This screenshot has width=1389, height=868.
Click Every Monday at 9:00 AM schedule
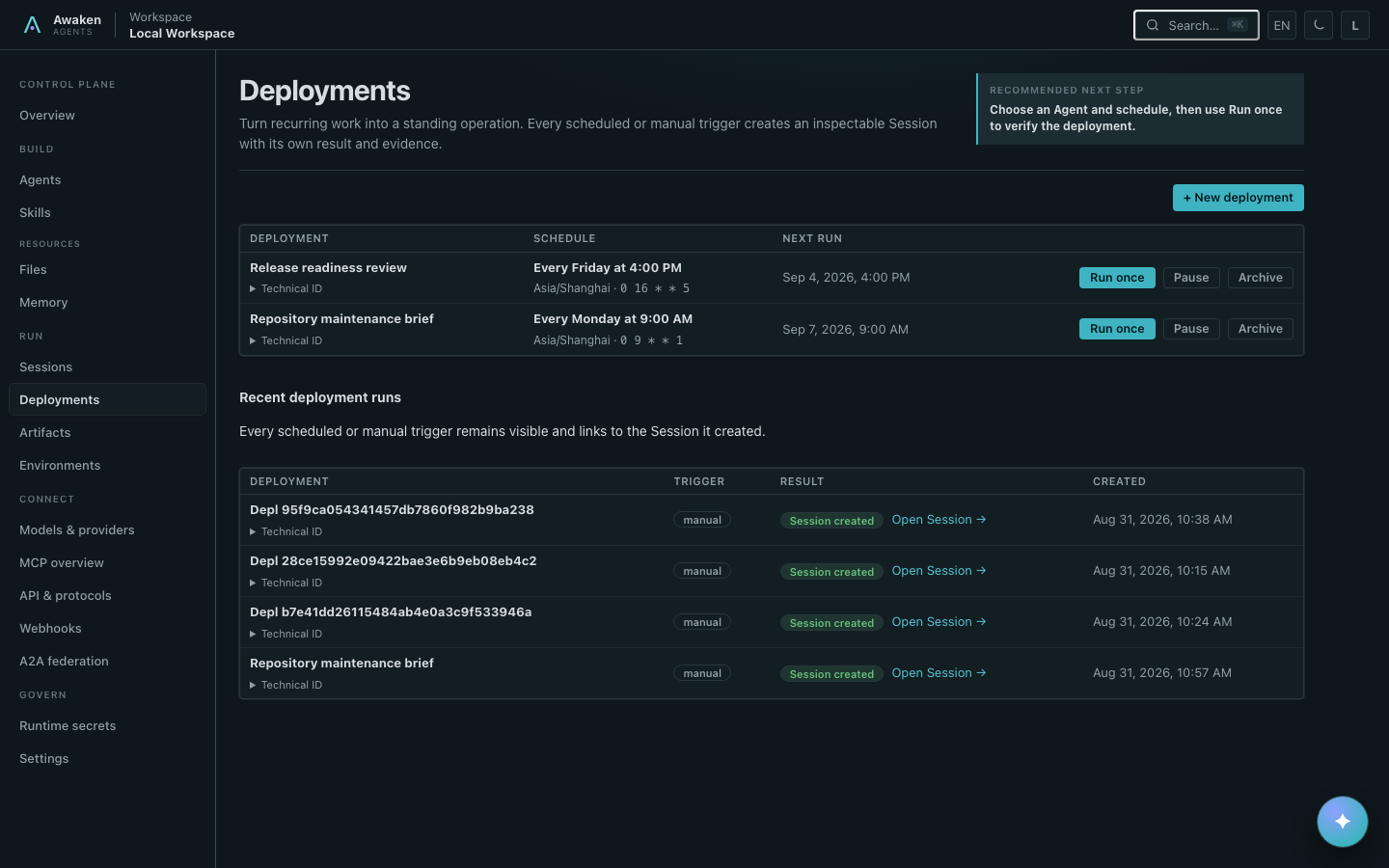click(613, 319)
